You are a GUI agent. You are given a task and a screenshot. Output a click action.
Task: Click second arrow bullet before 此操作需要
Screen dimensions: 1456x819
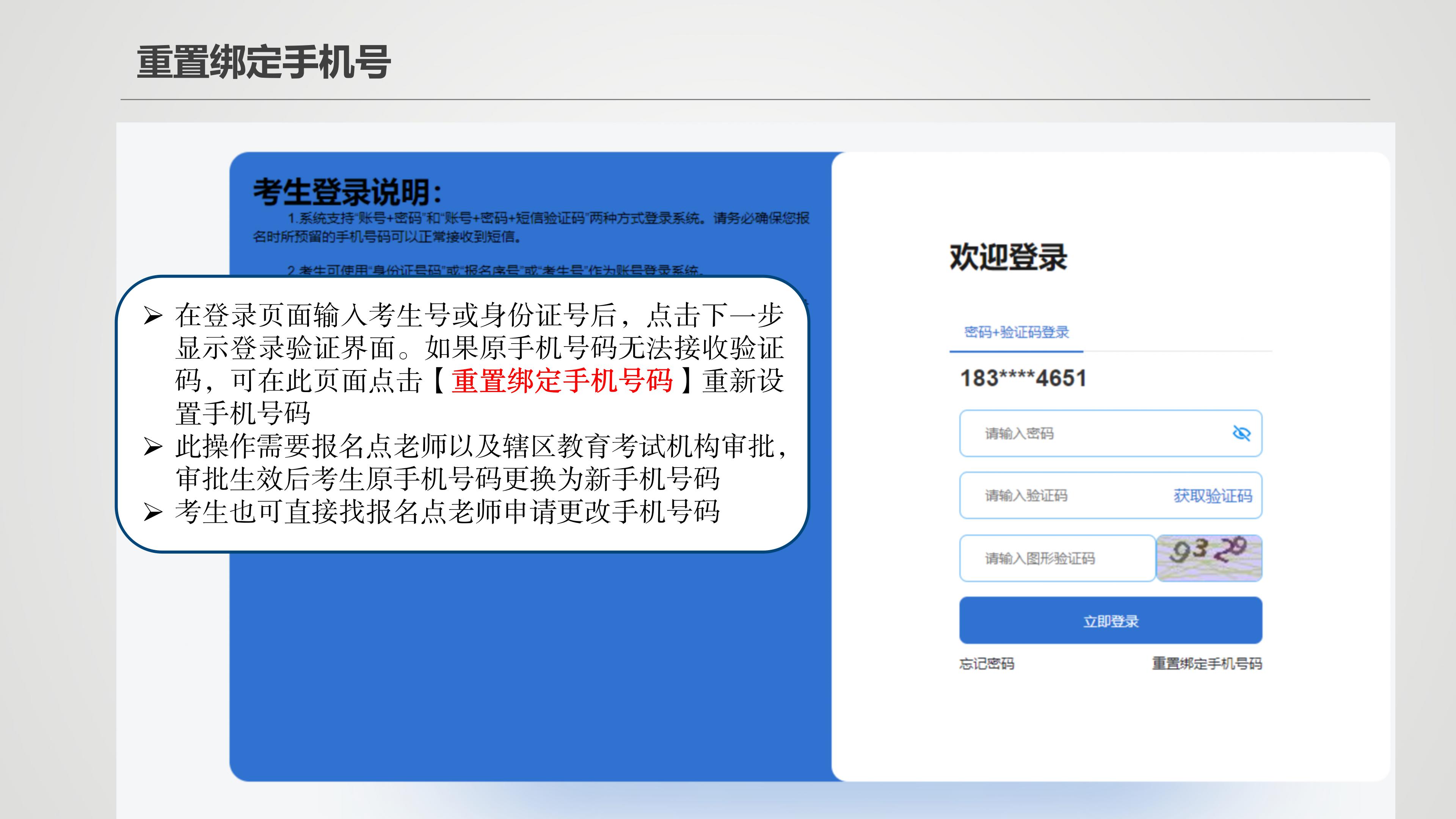153,447
